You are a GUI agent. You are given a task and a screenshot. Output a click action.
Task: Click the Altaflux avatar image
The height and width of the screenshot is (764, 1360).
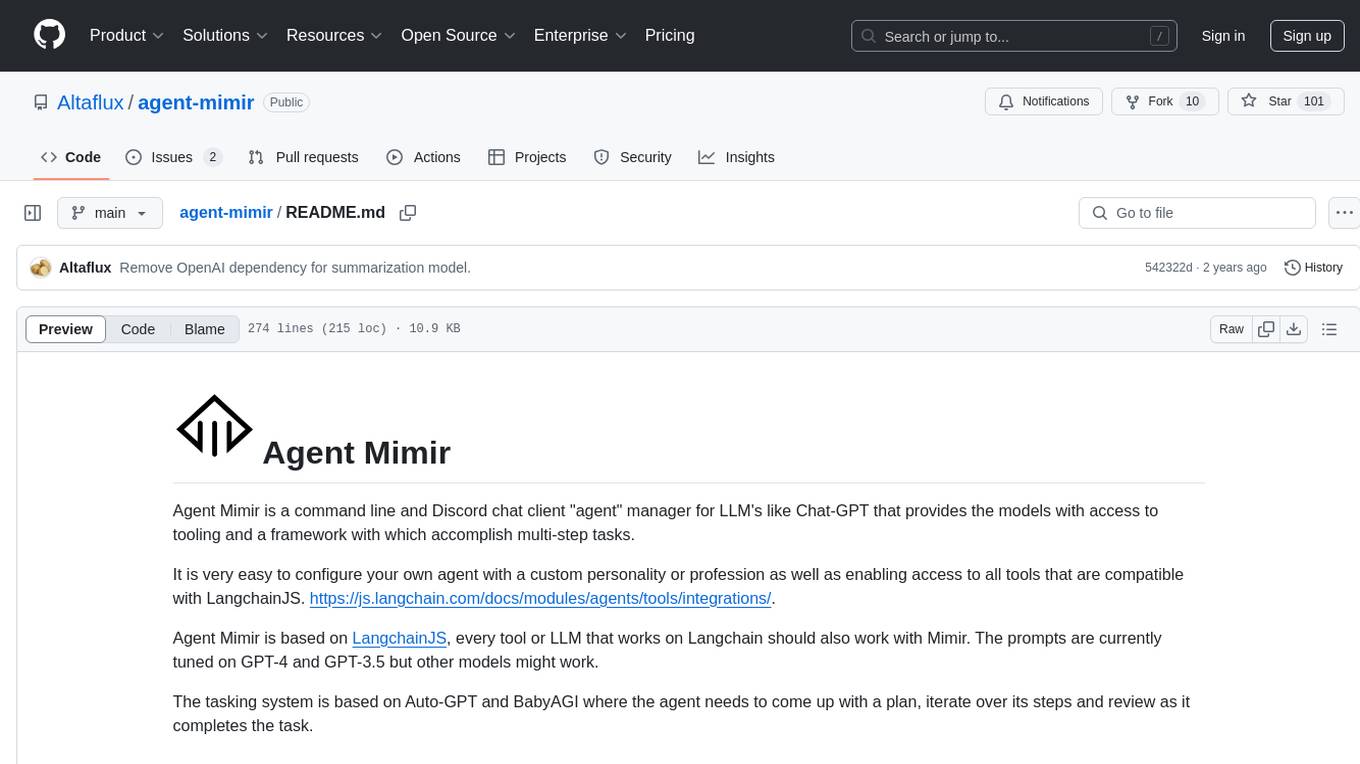click(x=41, y=268)
